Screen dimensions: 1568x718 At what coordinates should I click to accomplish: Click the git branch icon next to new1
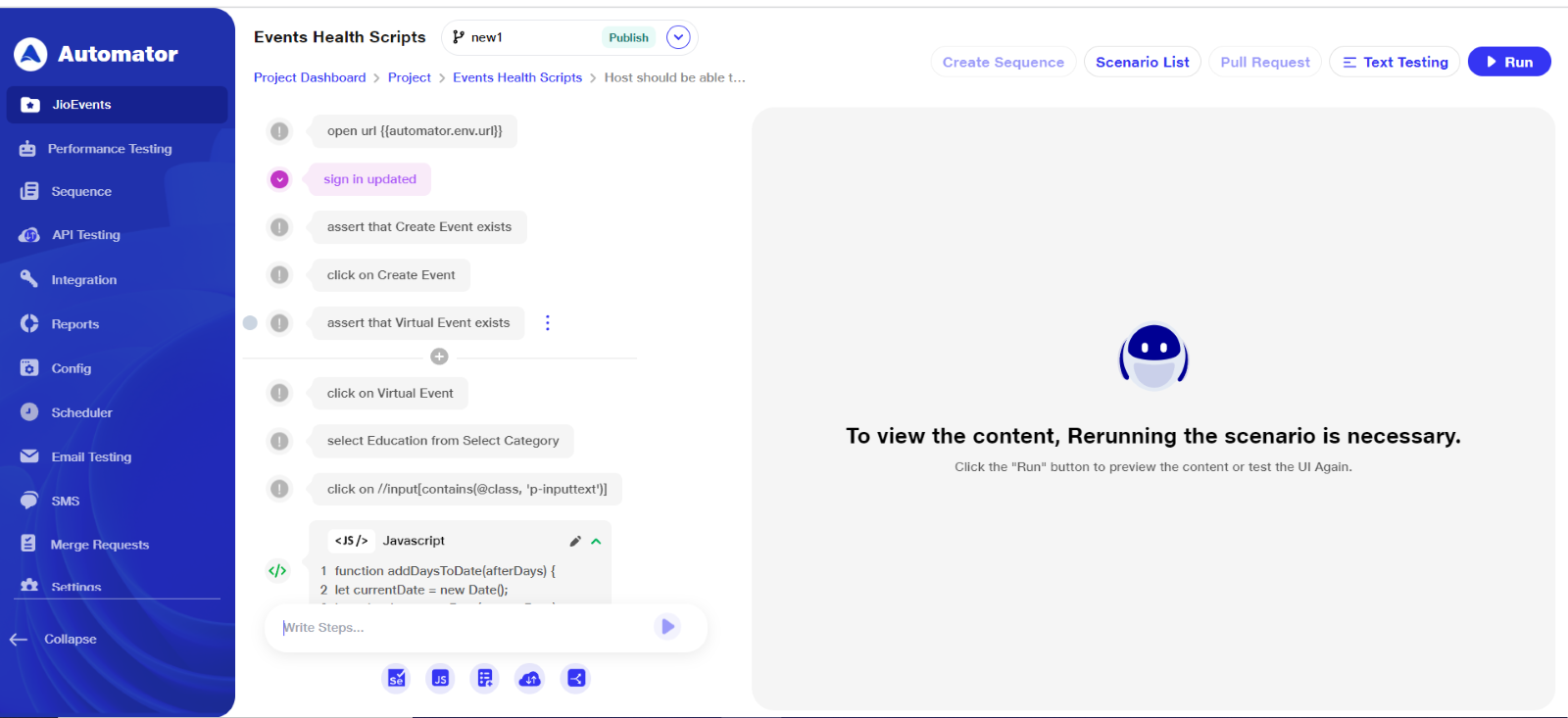pos(458,37)
